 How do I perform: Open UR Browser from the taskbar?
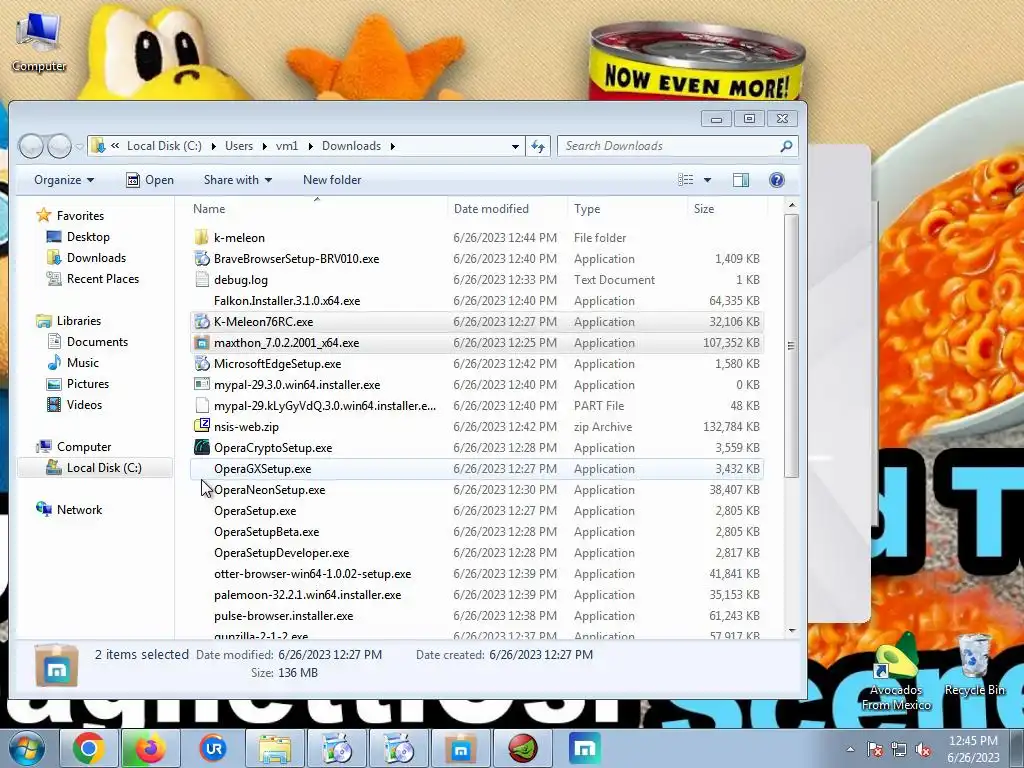point(213,748)
